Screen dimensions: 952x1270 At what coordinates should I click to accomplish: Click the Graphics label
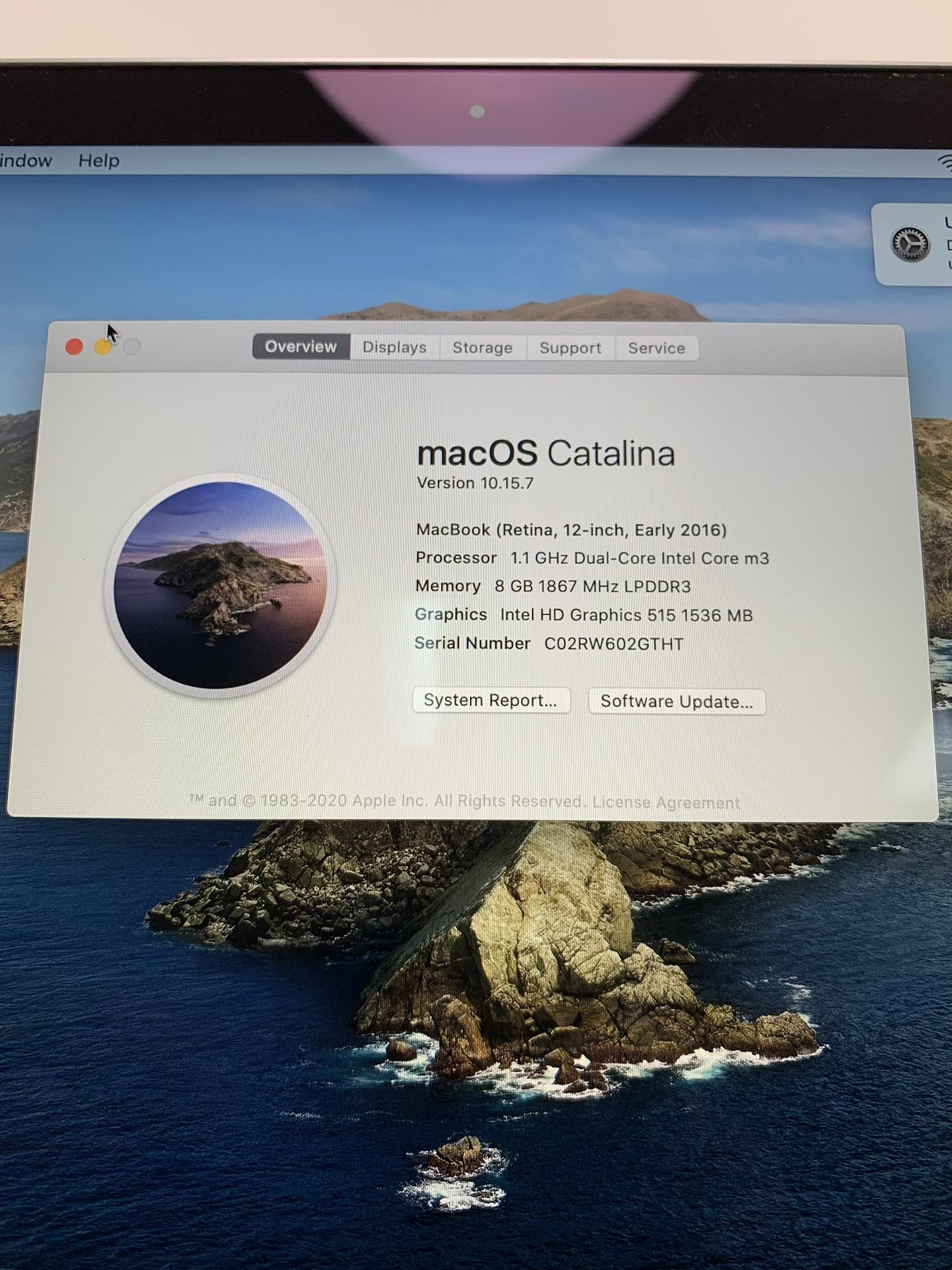click(x=451, y=614)
